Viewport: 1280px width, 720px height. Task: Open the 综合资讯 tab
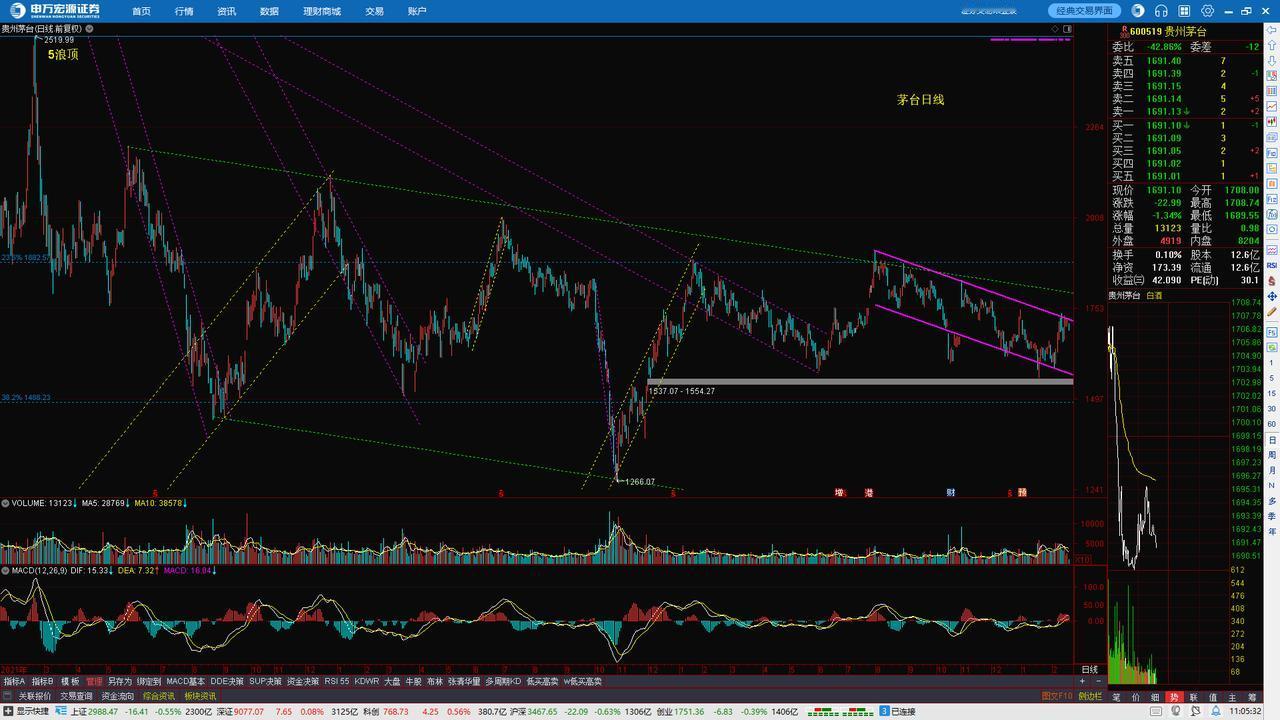coord(159,696)
